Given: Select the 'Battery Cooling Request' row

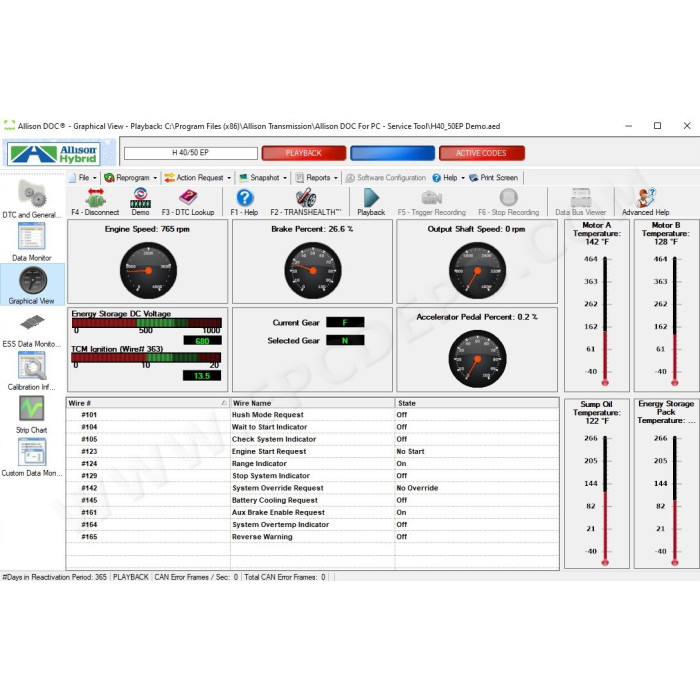Looking at the screenshot, I should (312, 500).
